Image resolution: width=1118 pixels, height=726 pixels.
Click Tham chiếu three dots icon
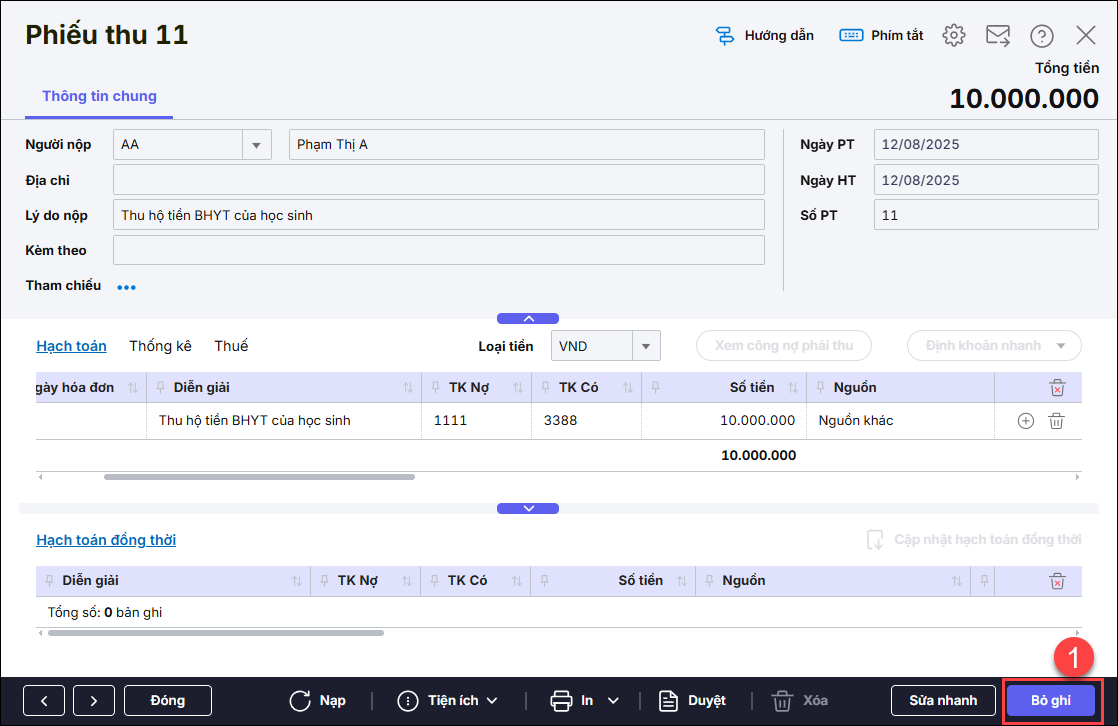pyautogui.click(x=126, y=287)
